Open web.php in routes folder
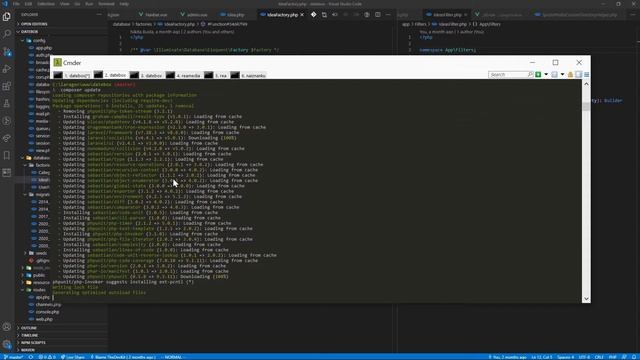The width and height of the screenshot is (640, 360). pos(44,319)
